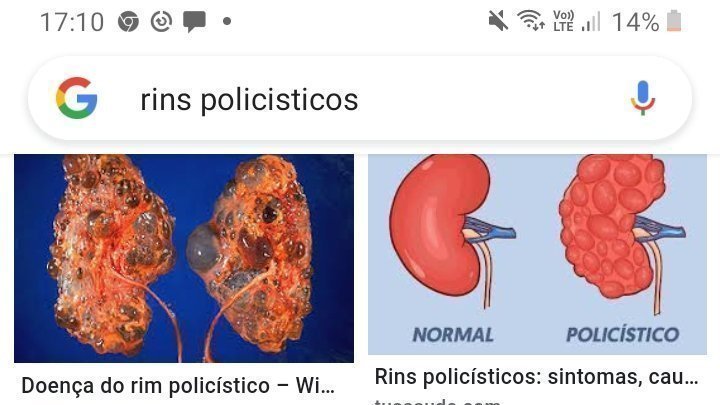Viewport: 720px width, 405px height.
Task: Open 'Doença do rim policístico' Wikipedia result
Action: tap(178, 386)
